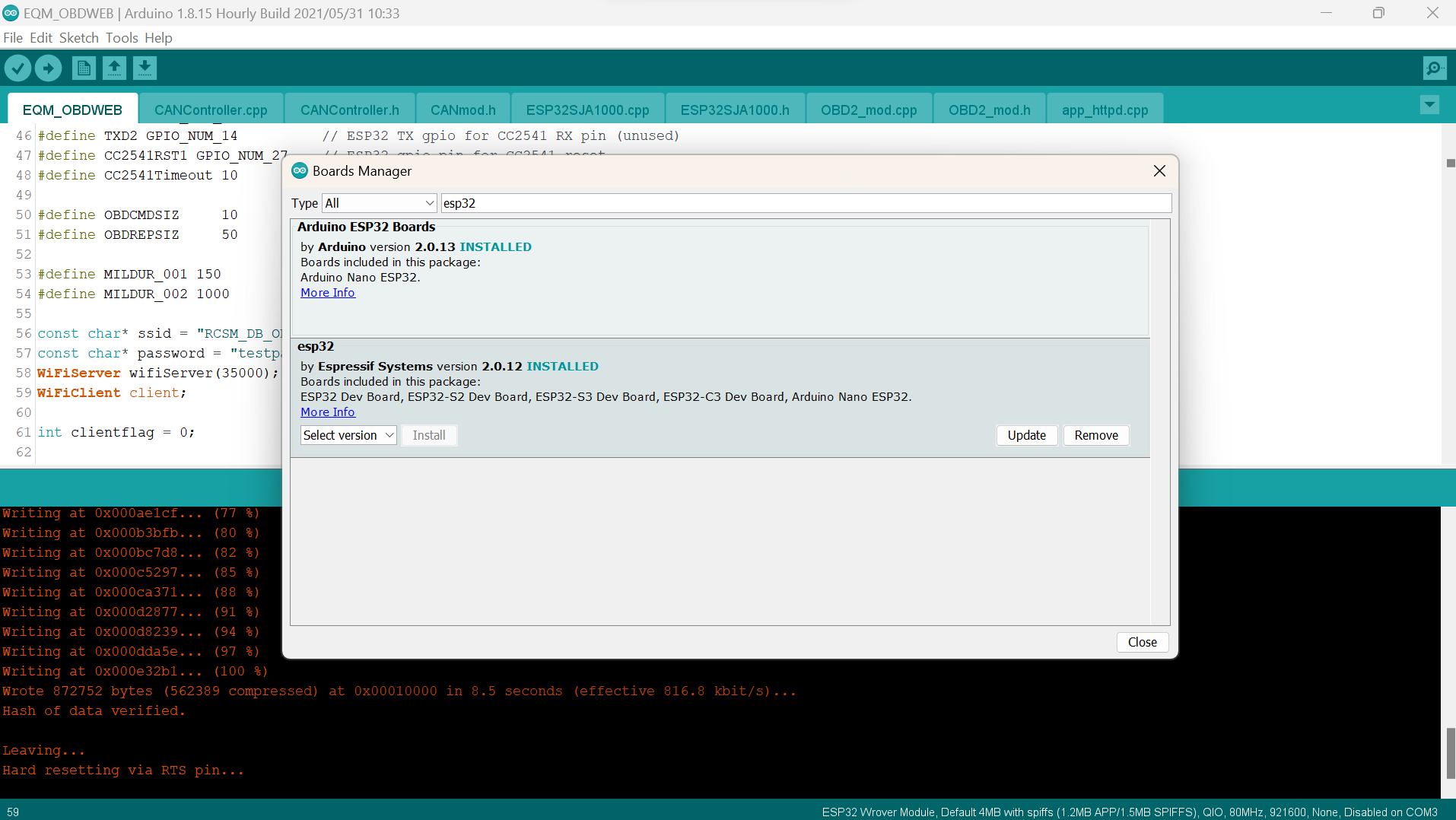The image size is (1456, 820).
Task: Click the Verify sketch checkmark icon
Action: pyautogui.click(x=17, y=68)
